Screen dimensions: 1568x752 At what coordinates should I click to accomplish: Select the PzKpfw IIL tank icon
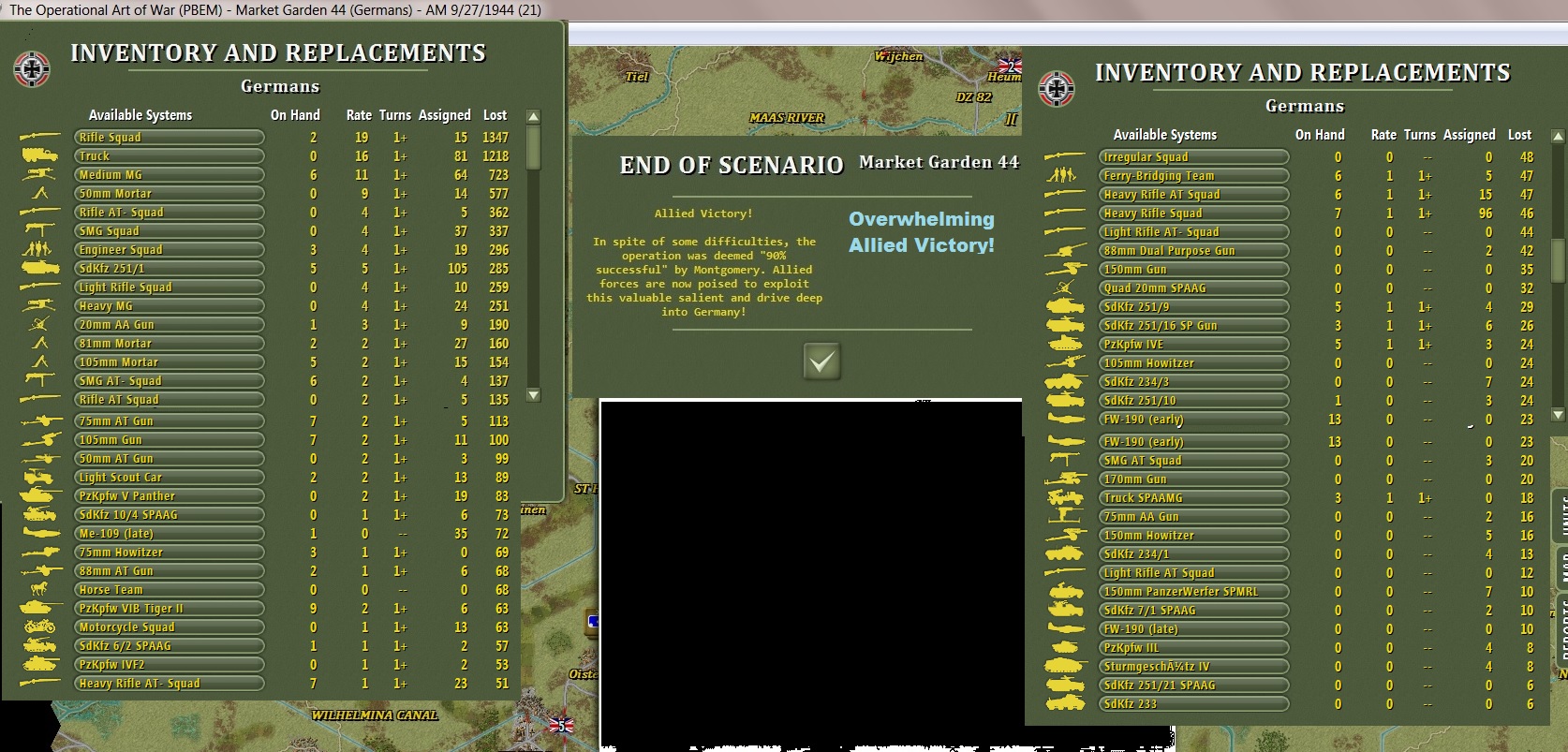pos(1064,648)
